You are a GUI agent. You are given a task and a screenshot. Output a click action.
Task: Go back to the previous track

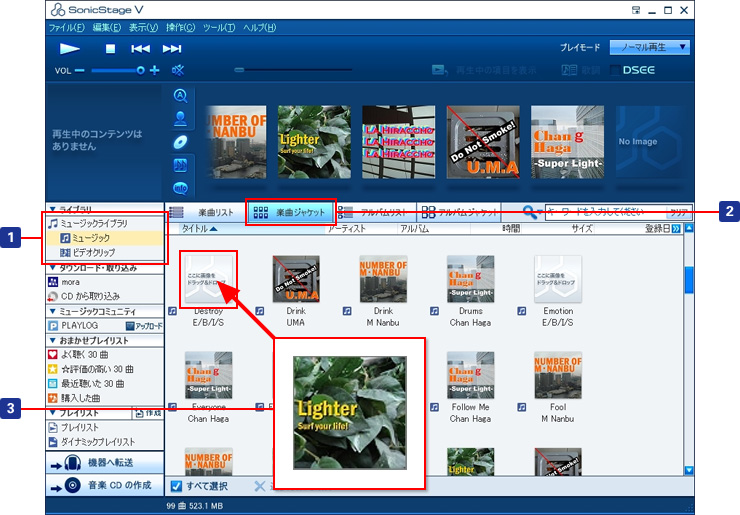(141, 48)
